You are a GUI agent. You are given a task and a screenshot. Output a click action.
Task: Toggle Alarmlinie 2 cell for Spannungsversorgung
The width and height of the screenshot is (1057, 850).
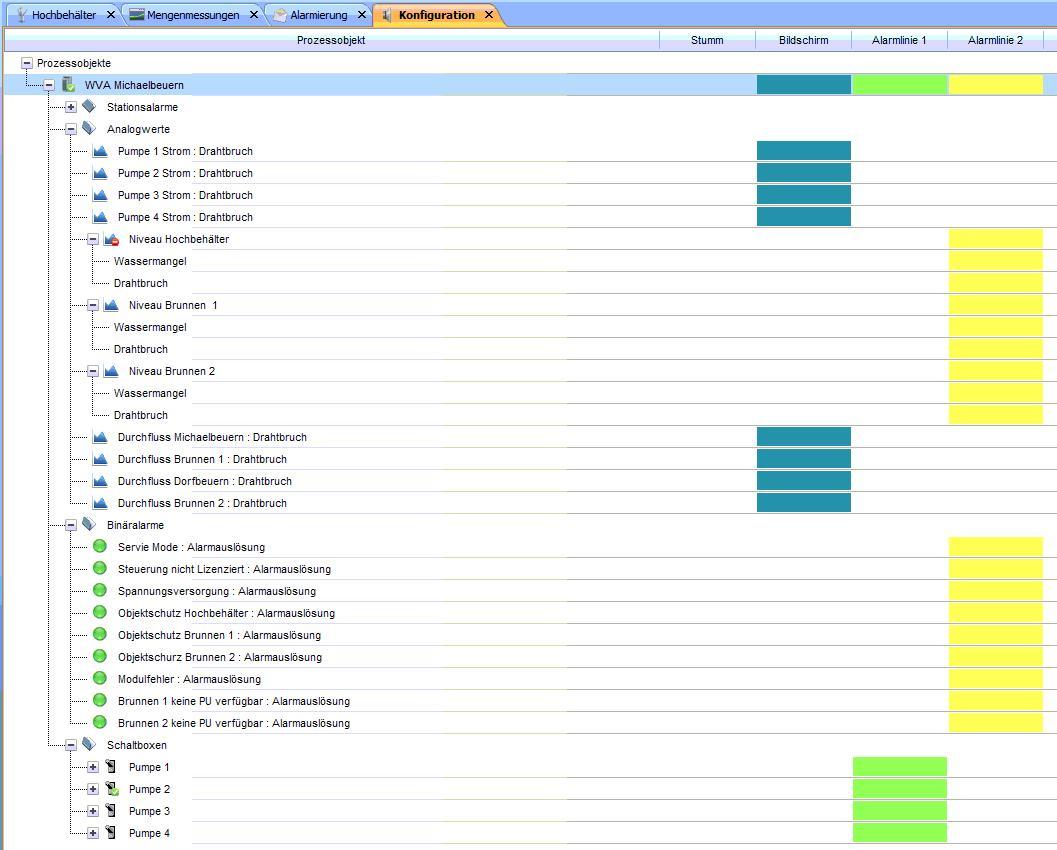pyautogui.click(x=995, y=591)
